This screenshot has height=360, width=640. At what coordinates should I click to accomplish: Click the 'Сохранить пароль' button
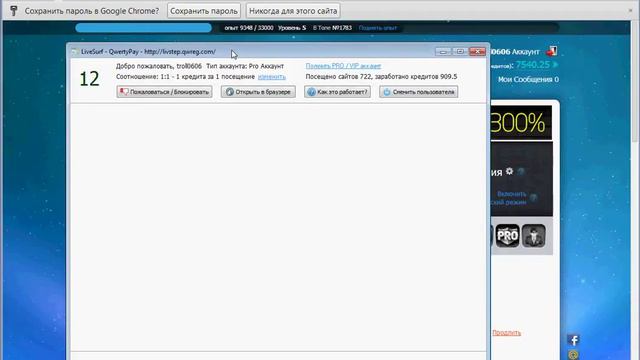click(x=204, y=11)
